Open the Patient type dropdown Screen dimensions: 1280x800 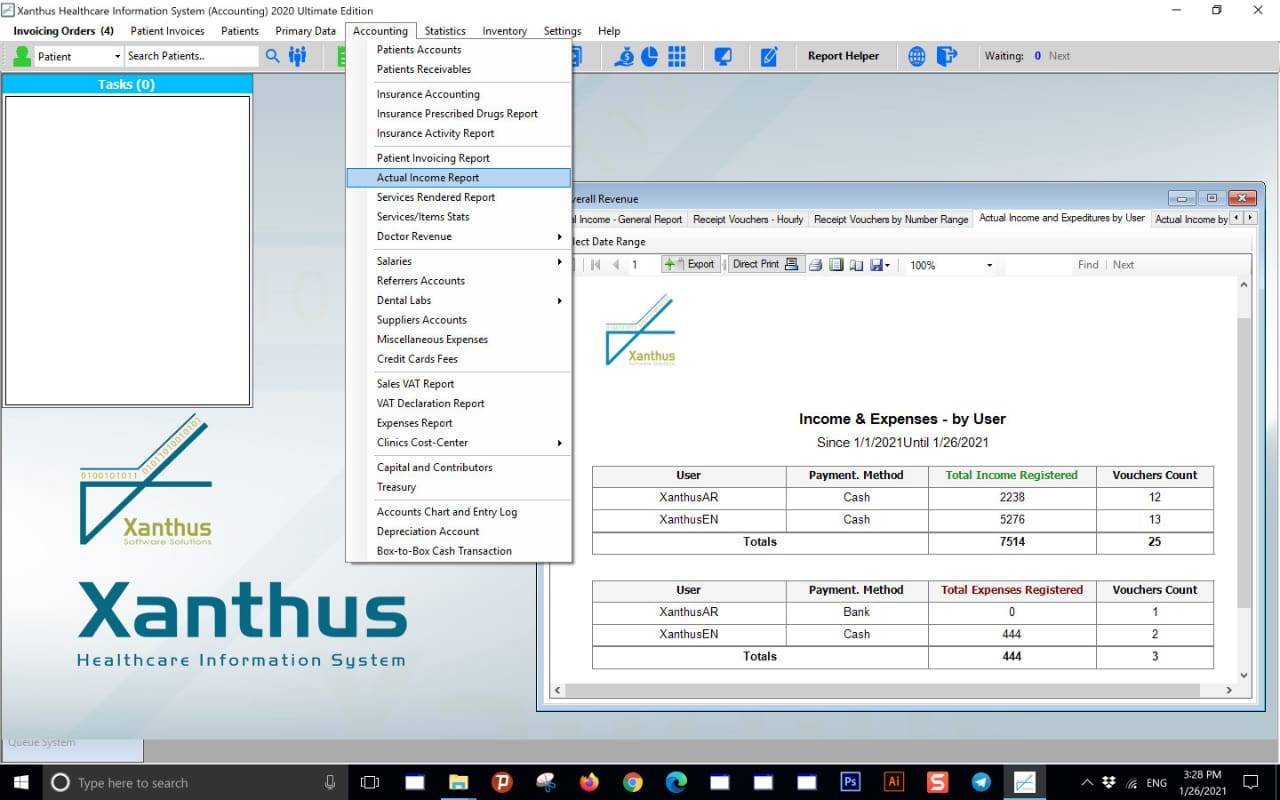(x=117, y=56)
